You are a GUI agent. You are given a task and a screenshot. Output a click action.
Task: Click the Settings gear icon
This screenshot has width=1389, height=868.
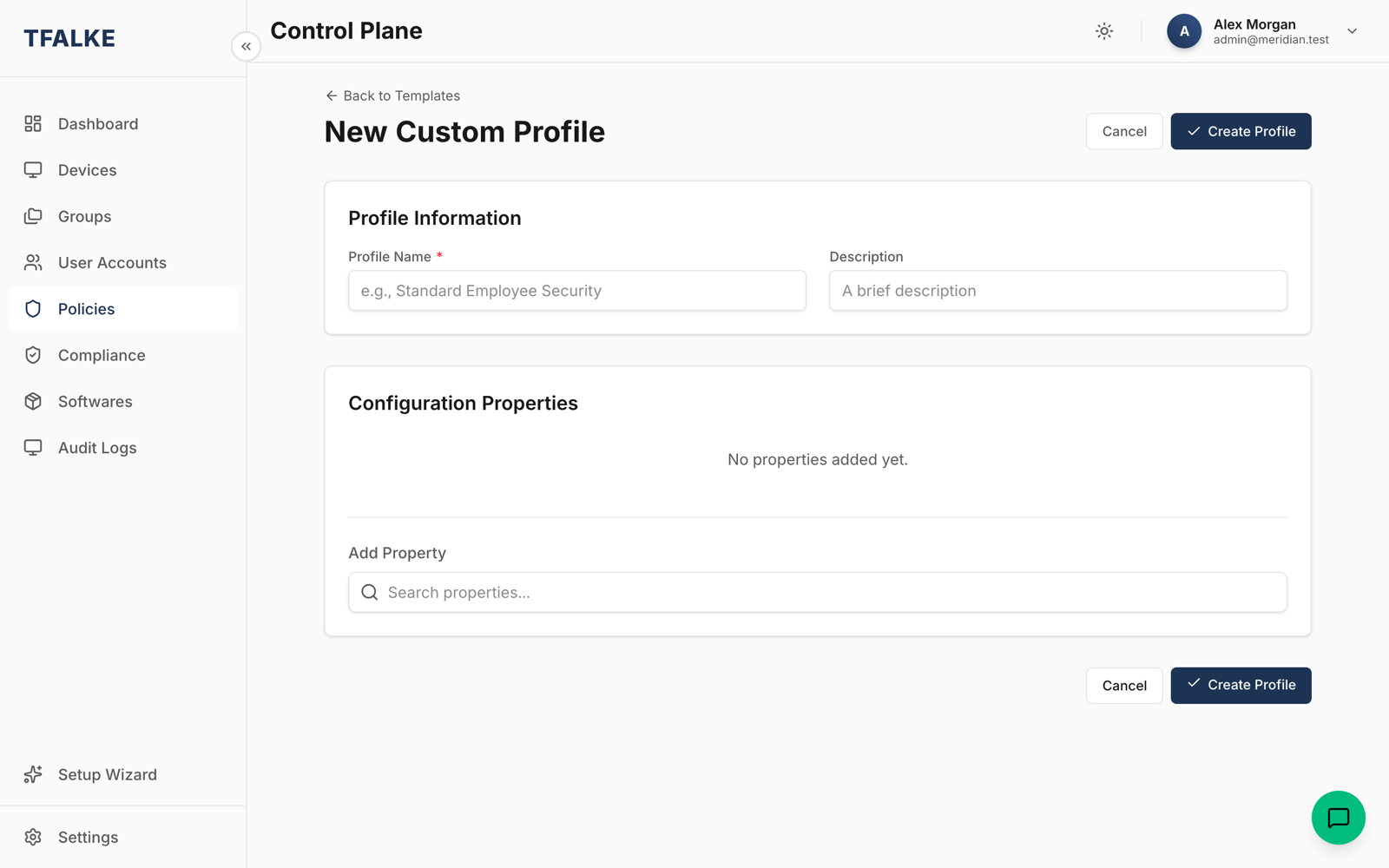pos(33,837)
